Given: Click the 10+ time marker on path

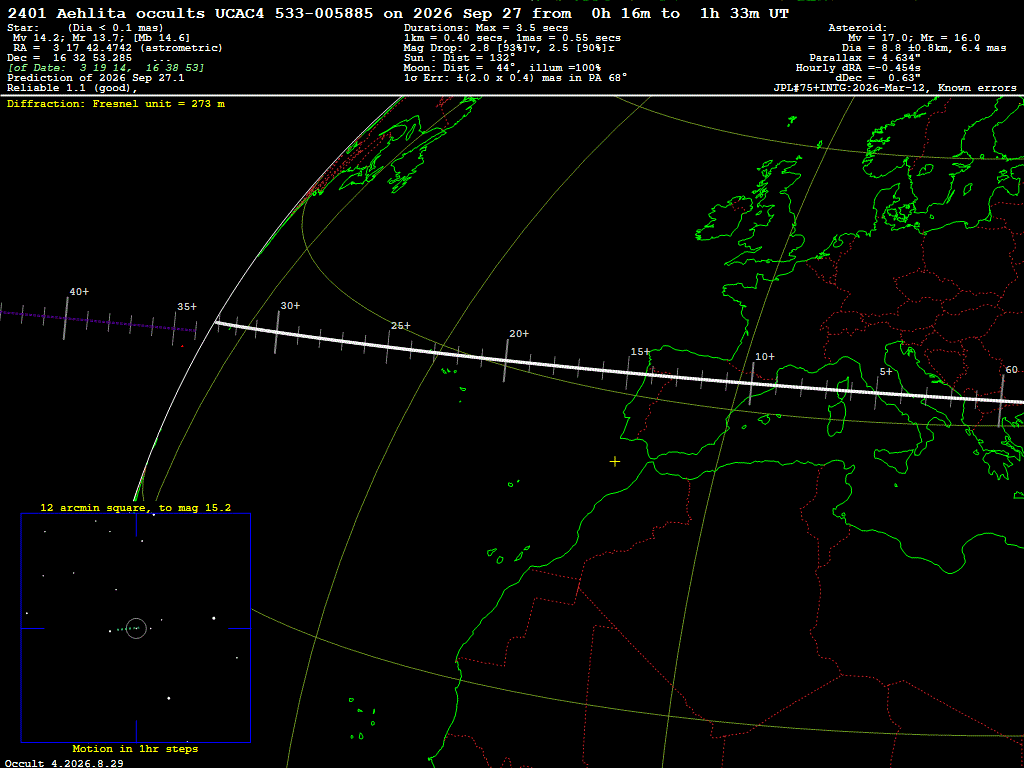Looking at the screenshot, I should click(765, 357).
